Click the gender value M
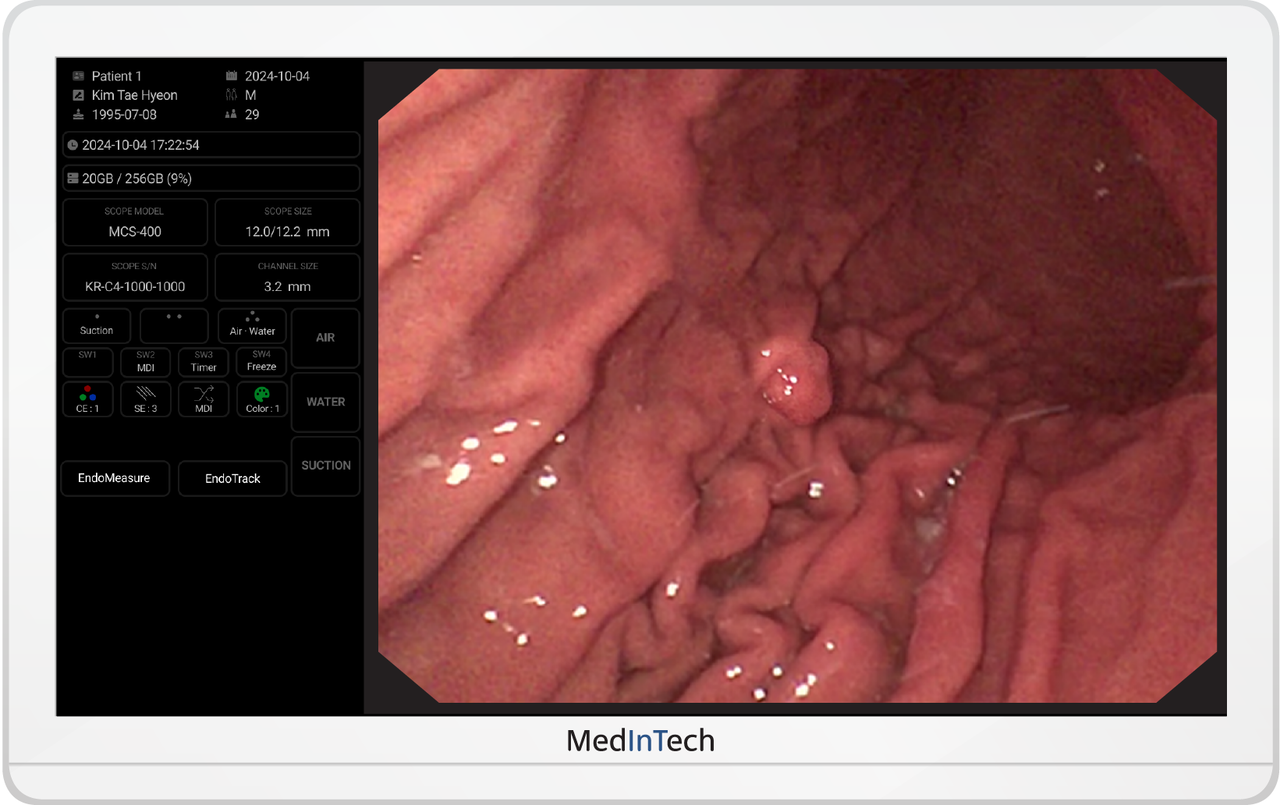1280x805 pixels. point(251,95)
